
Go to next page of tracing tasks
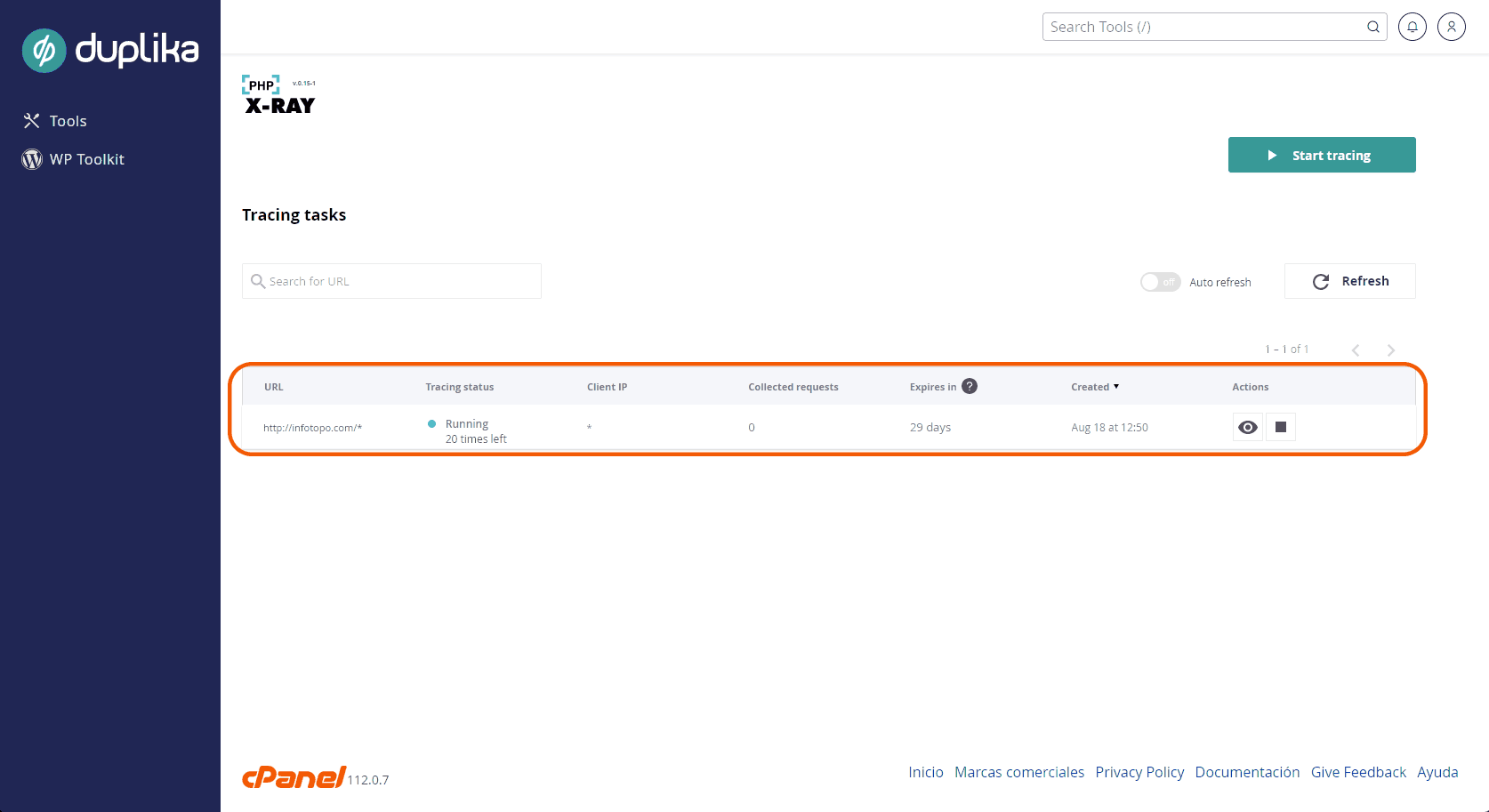[x=1390, y=350]
